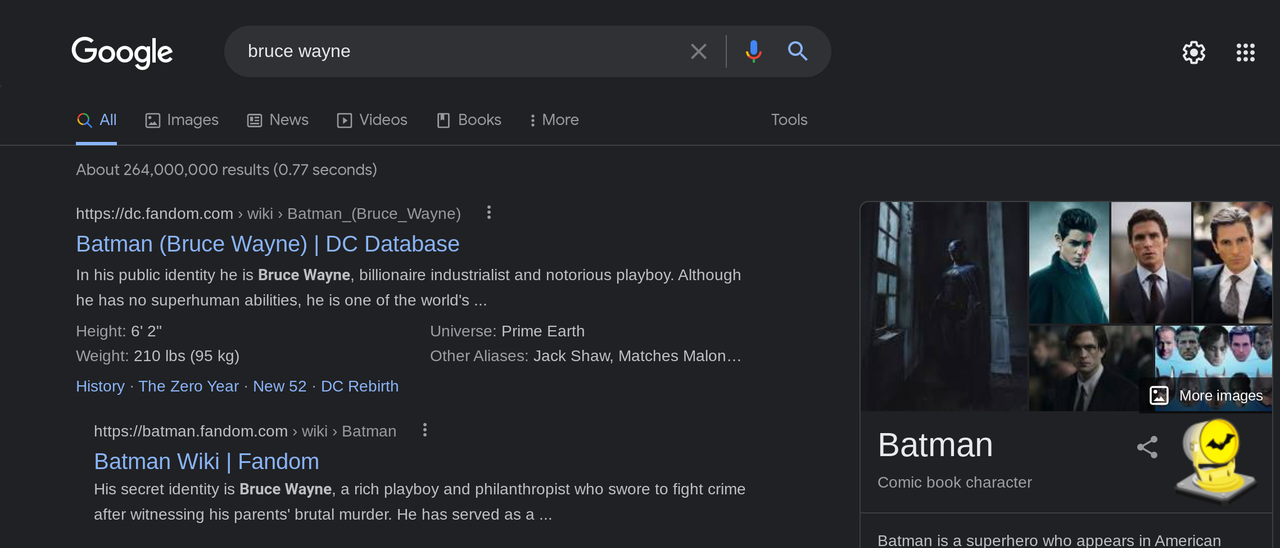Click the Comic book character subtitle

click(954, 482)
